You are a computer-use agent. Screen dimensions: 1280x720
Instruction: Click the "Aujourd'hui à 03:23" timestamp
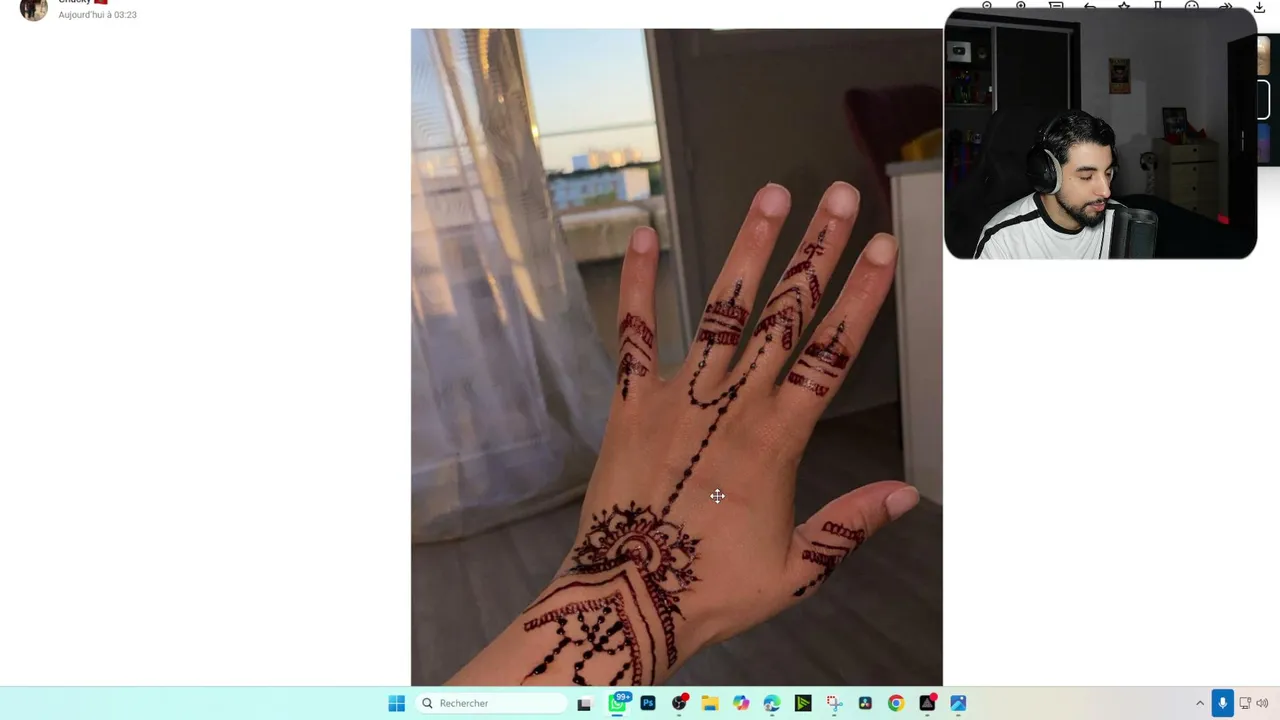tap(97, 15)
